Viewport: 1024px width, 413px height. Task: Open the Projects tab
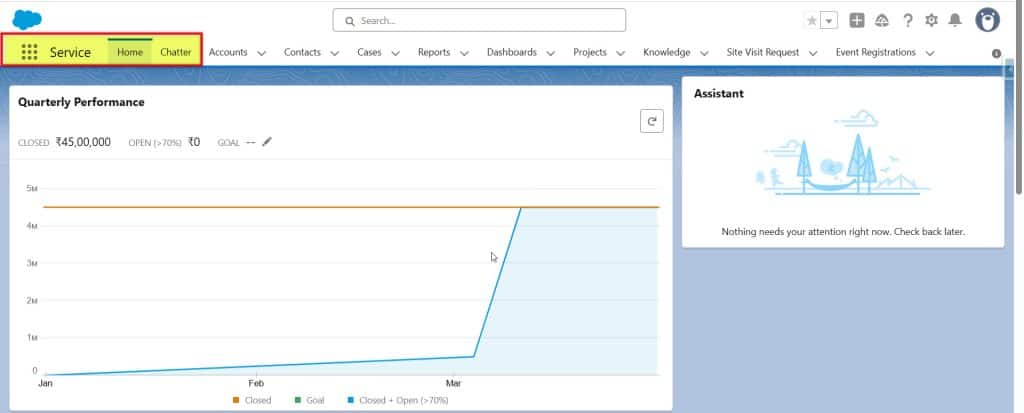pyautogui.click(x=590, y=52)
